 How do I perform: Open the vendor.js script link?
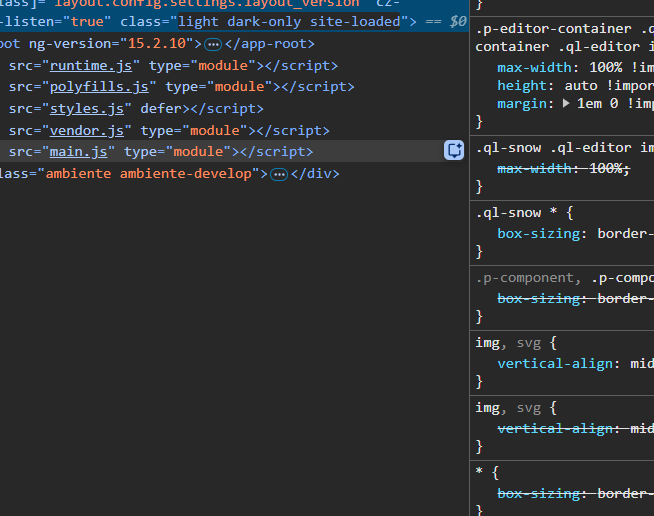87,130
